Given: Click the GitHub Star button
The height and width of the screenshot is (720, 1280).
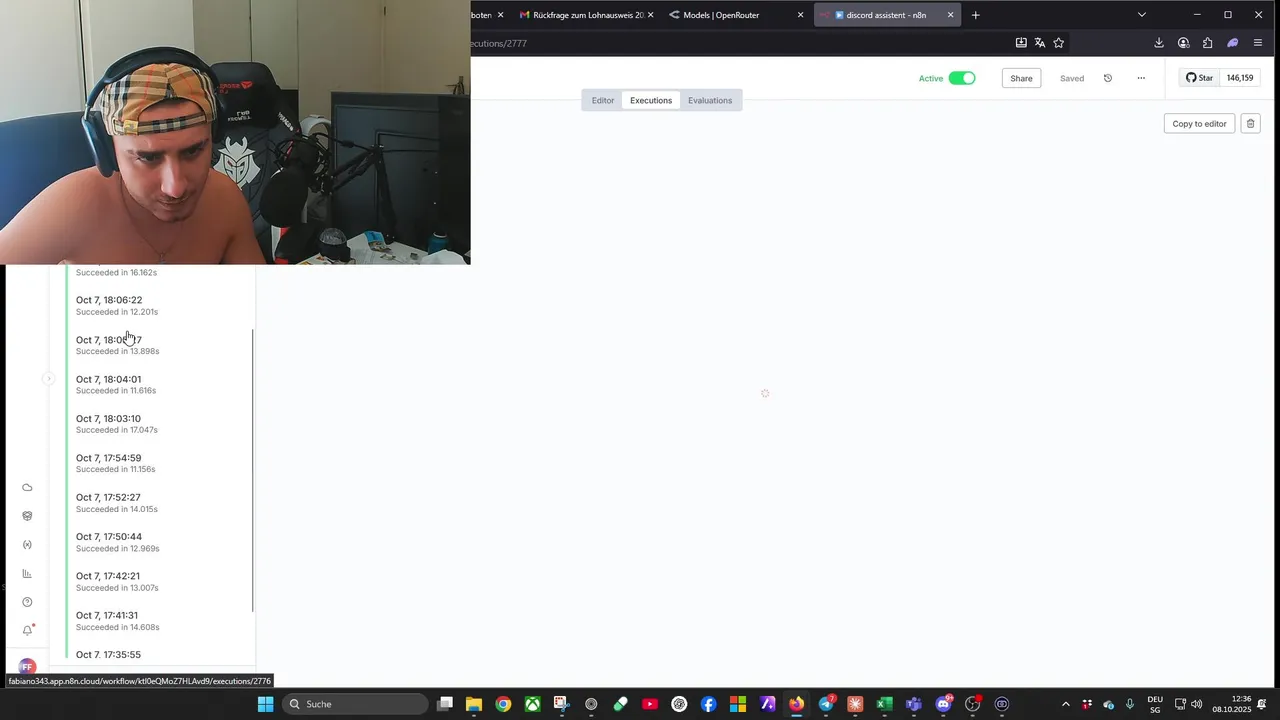Looking at the screenshot, I should tap(1199, 78).
